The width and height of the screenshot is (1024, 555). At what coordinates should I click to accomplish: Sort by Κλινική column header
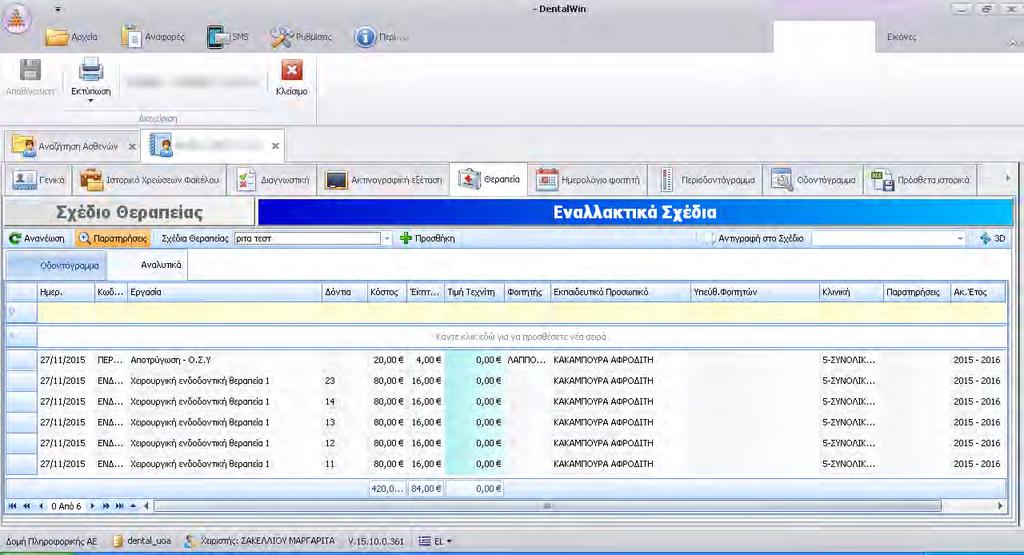851,292
